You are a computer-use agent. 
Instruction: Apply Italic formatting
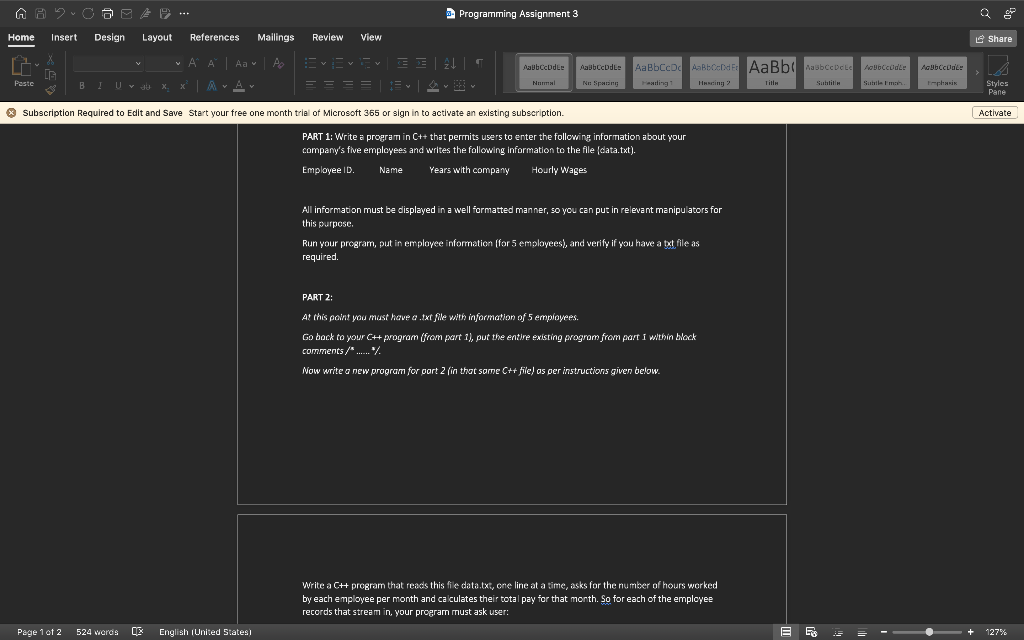click(x=100, y=85)
